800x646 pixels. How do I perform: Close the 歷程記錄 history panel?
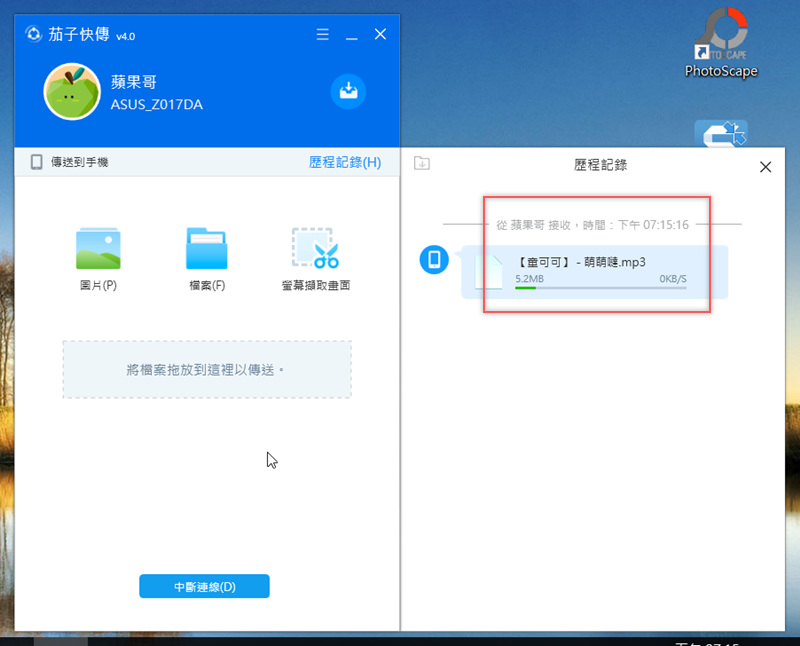765,167
